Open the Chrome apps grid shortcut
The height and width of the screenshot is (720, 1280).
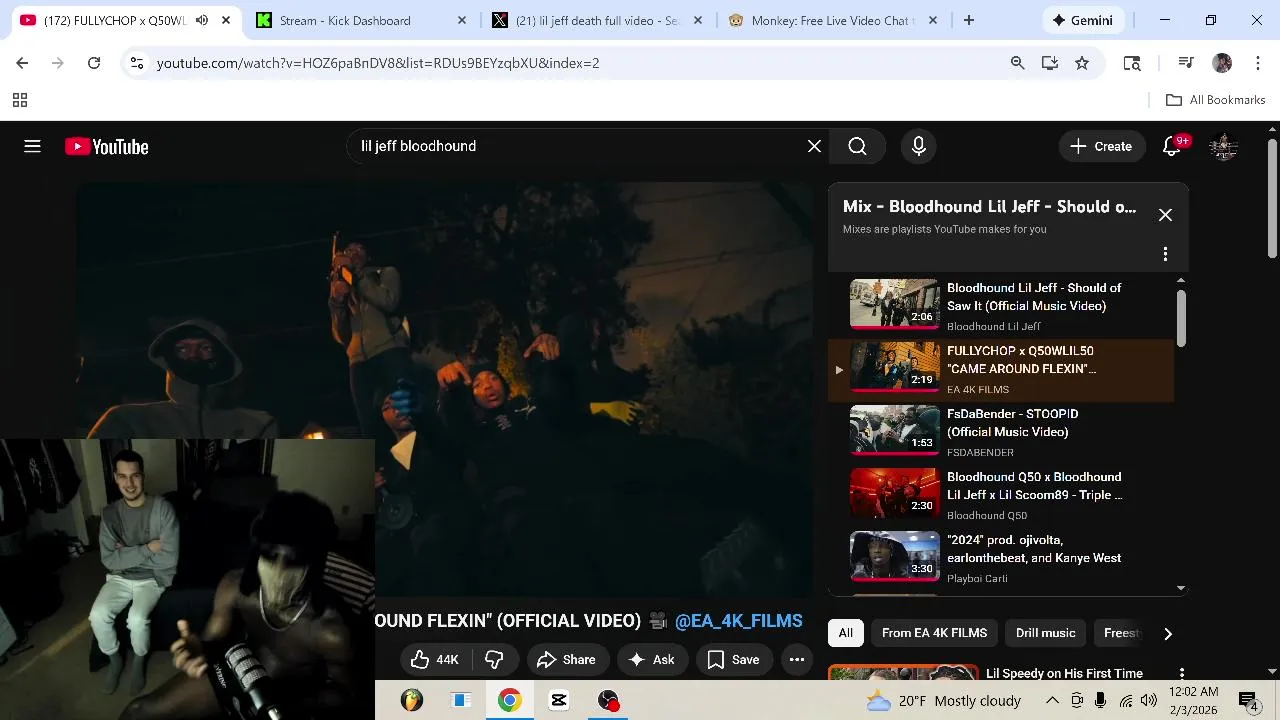pos(19,100)
